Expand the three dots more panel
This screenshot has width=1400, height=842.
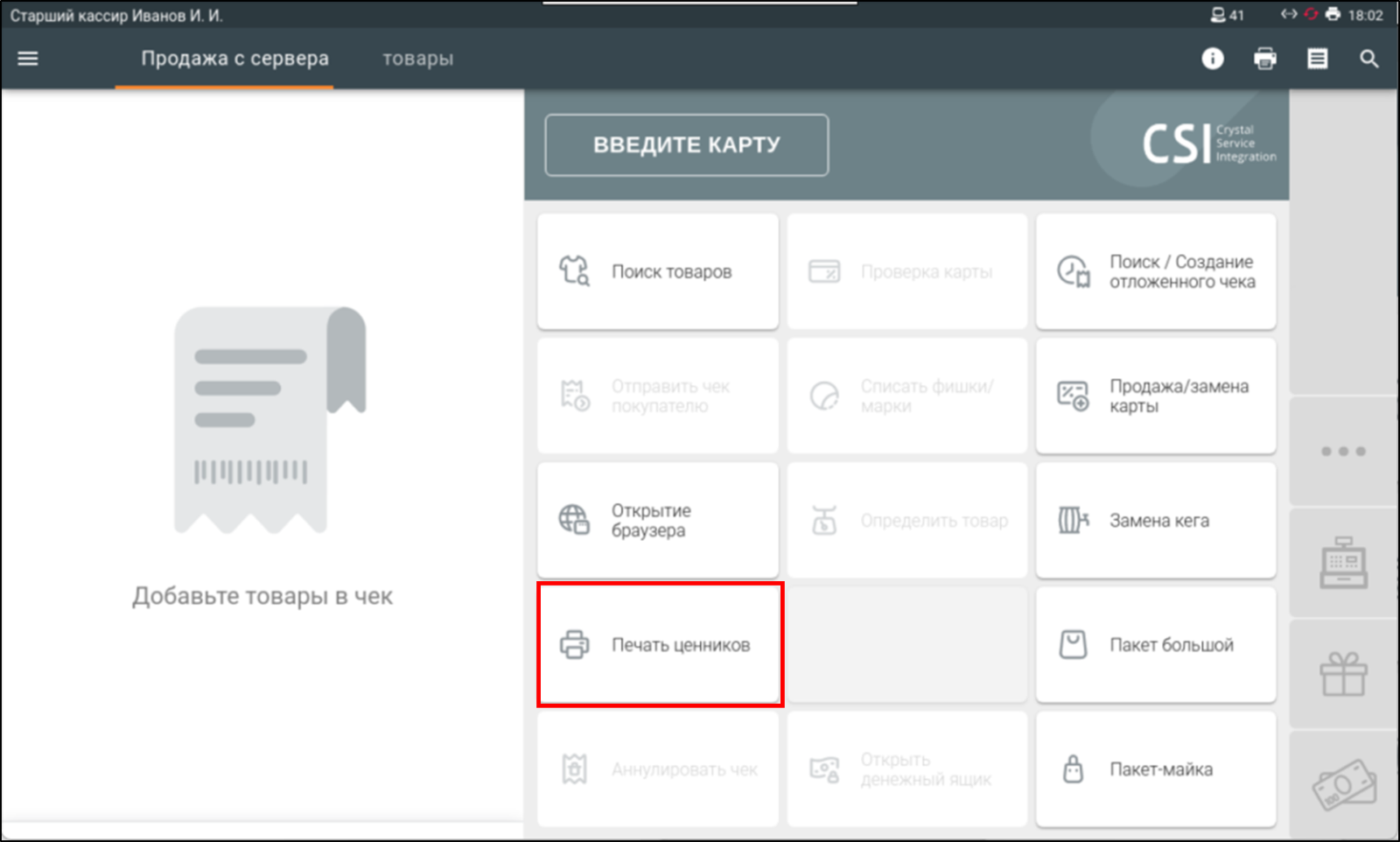pos(1343,452)
